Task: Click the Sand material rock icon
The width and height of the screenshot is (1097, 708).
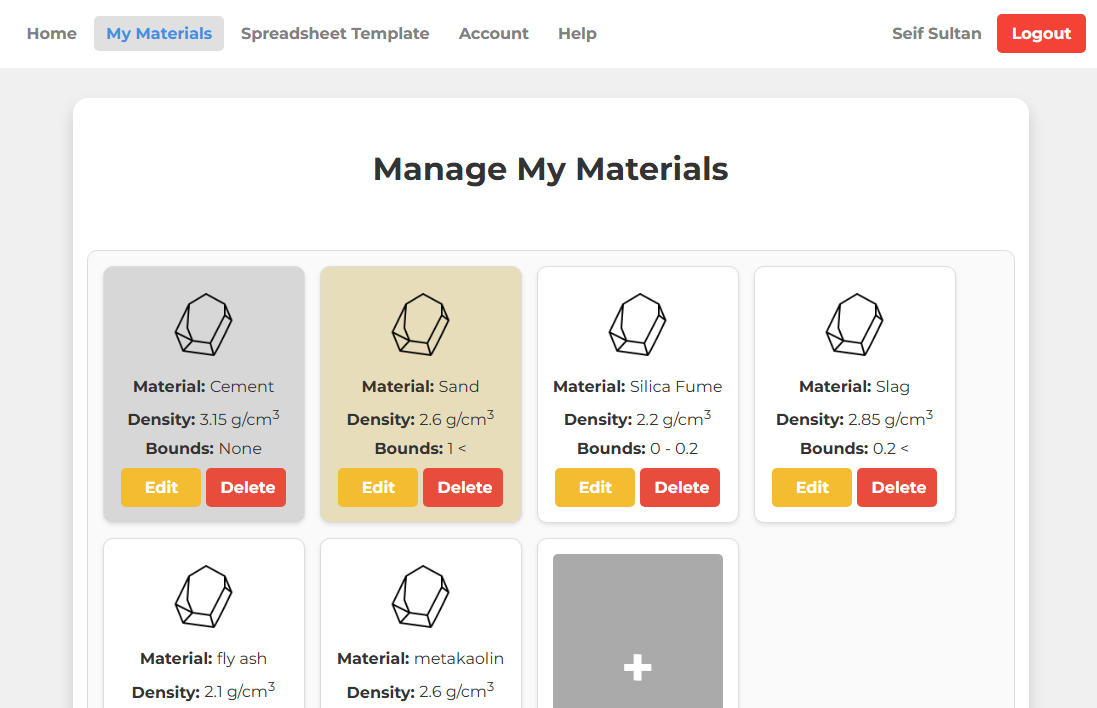Action: click(420, 325)
